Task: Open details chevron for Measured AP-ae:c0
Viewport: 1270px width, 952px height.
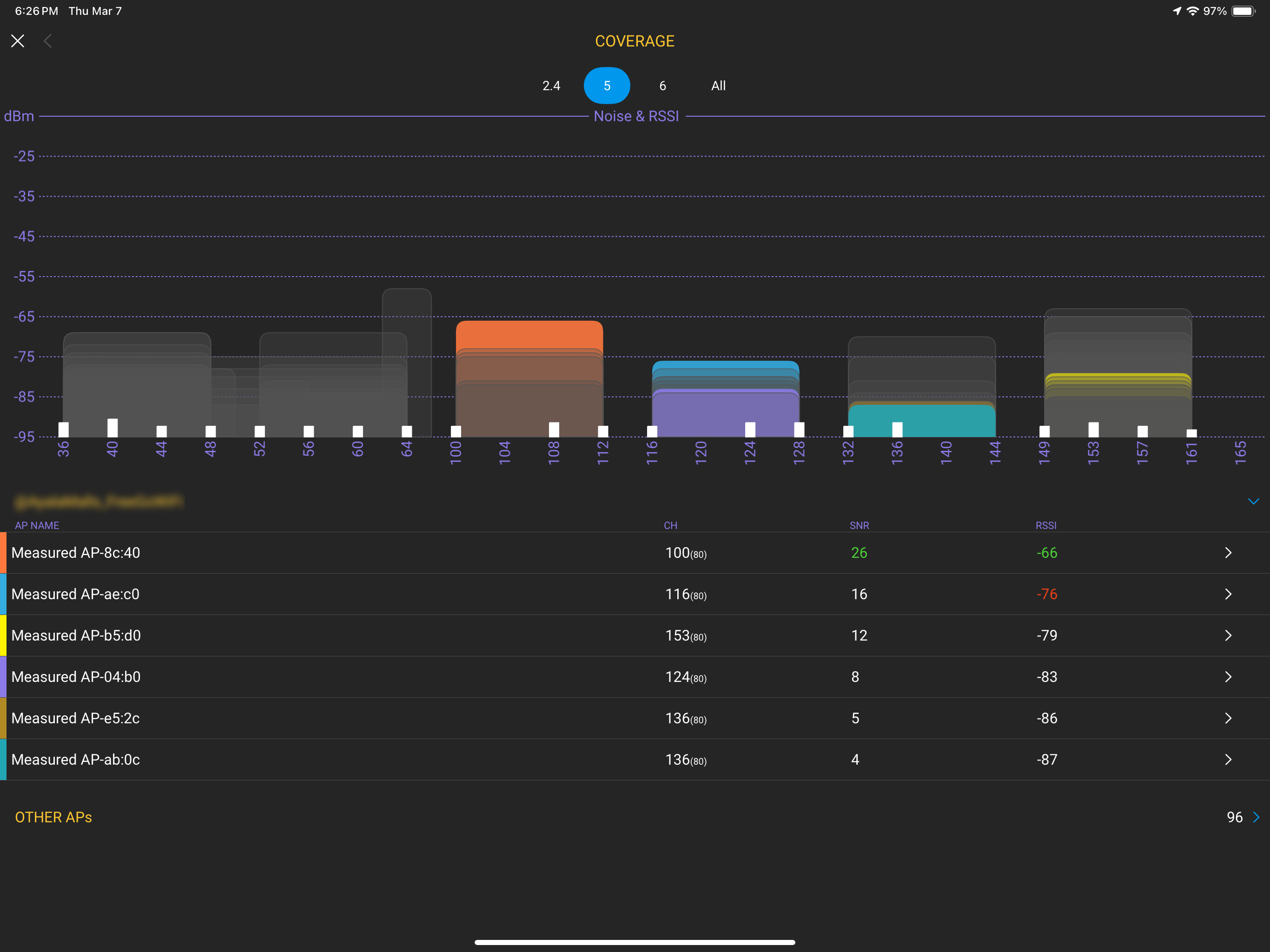Action: coord(1228,594)
